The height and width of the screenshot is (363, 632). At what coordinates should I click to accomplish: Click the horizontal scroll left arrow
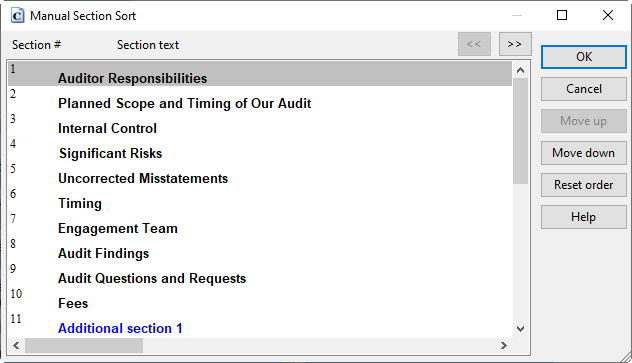16,345
